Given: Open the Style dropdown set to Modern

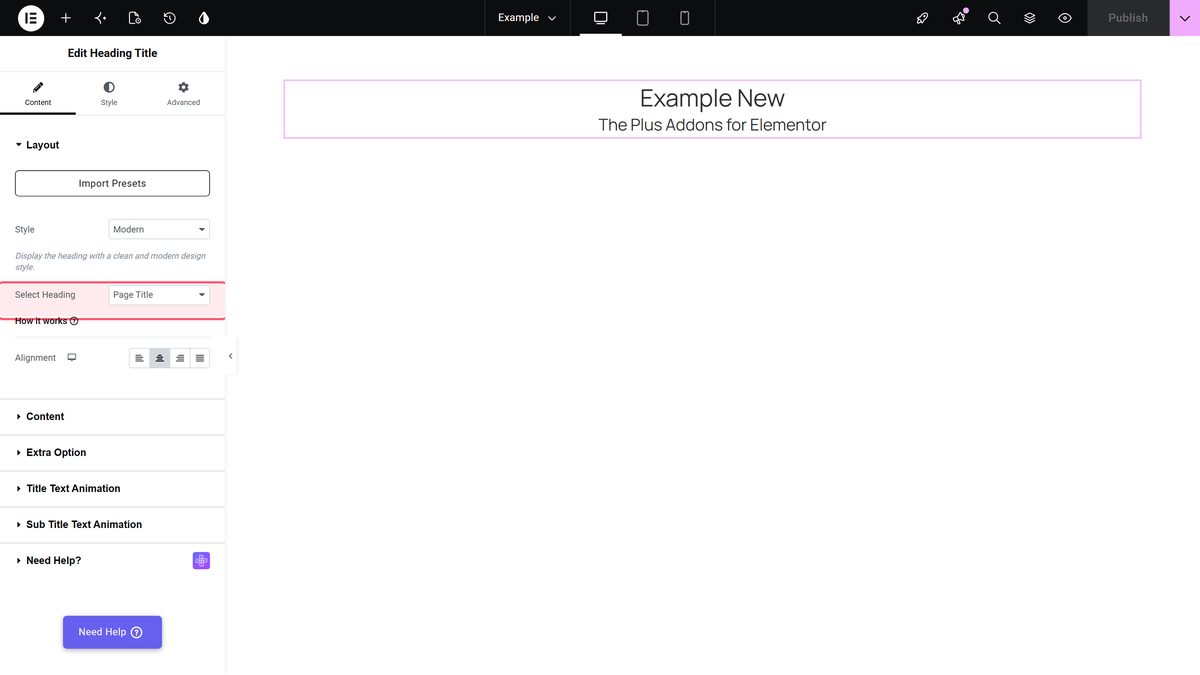Looking at the screenshot, I should pyautogui.click(x=159, y=229).
